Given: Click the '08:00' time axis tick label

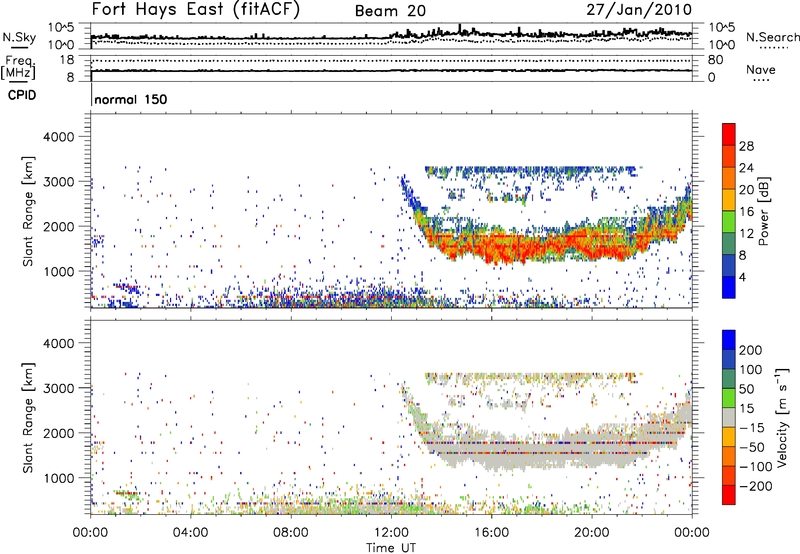Looking at the screenshot, I should 291,533.
